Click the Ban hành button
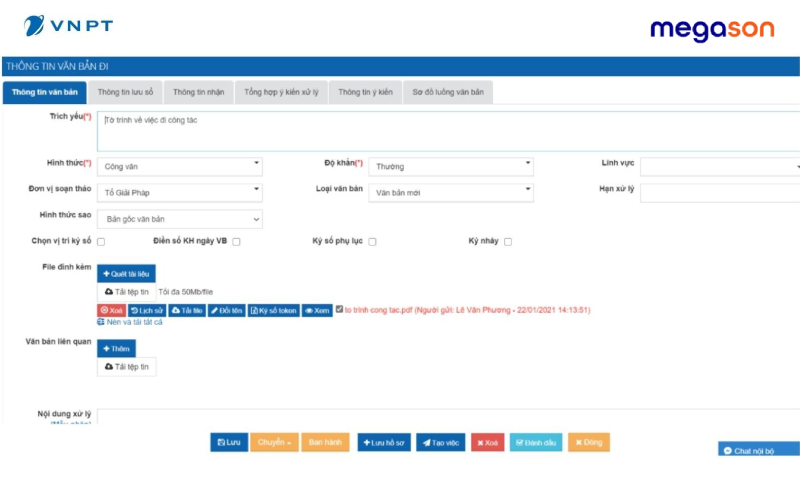 [x=325, y=442]
